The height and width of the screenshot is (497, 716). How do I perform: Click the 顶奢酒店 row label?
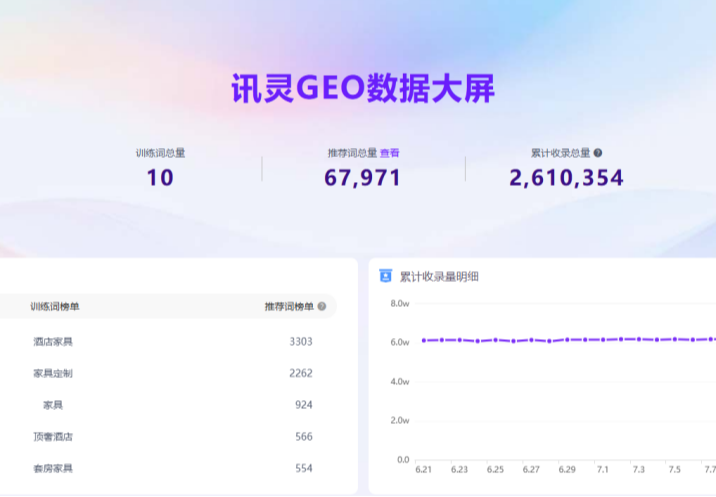(53, 437)
